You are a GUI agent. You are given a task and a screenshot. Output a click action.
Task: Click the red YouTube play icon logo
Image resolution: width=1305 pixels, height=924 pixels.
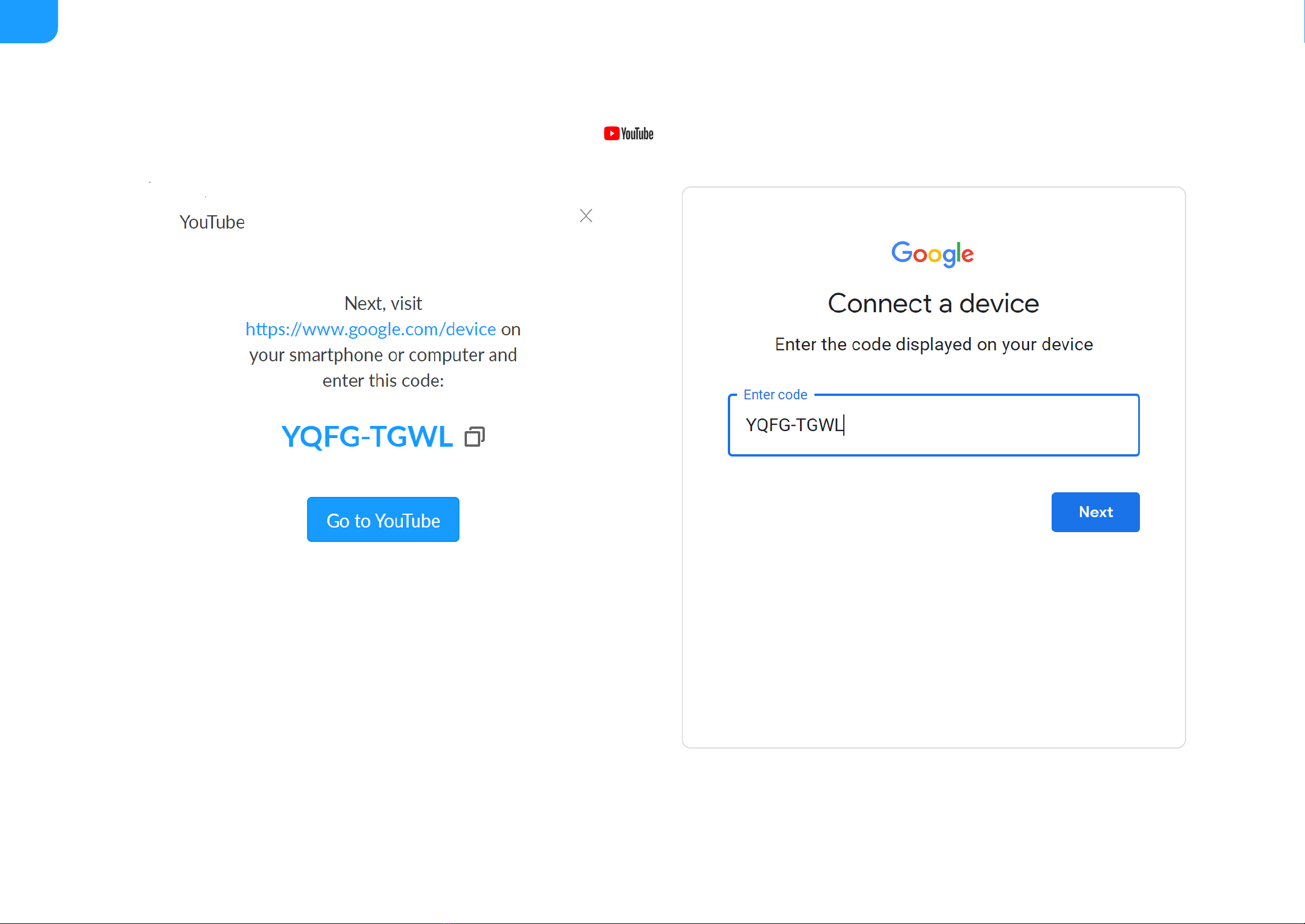[611, 133]
